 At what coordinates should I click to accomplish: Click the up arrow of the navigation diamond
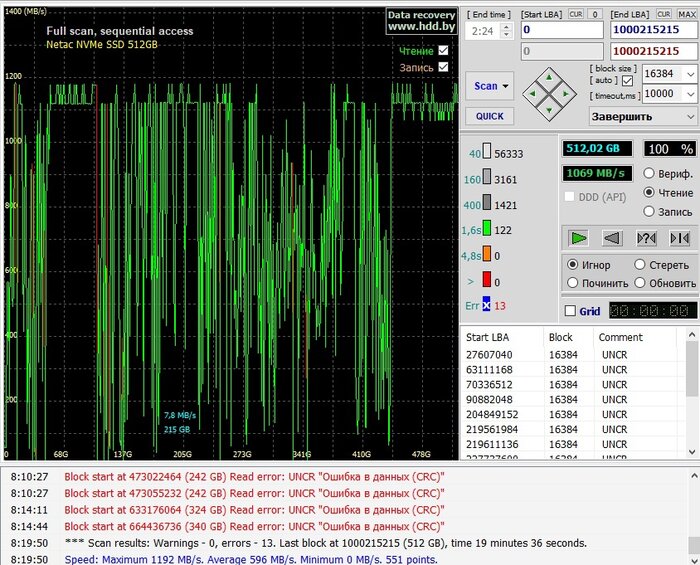(x=549, y=78)
